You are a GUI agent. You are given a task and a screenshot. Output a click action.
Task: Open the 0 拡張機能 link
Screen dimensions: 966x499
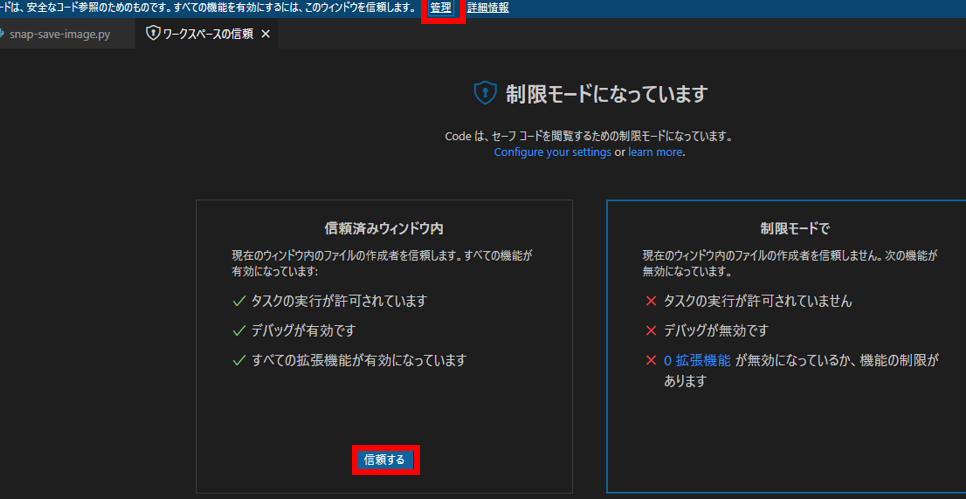click(698, 360)
